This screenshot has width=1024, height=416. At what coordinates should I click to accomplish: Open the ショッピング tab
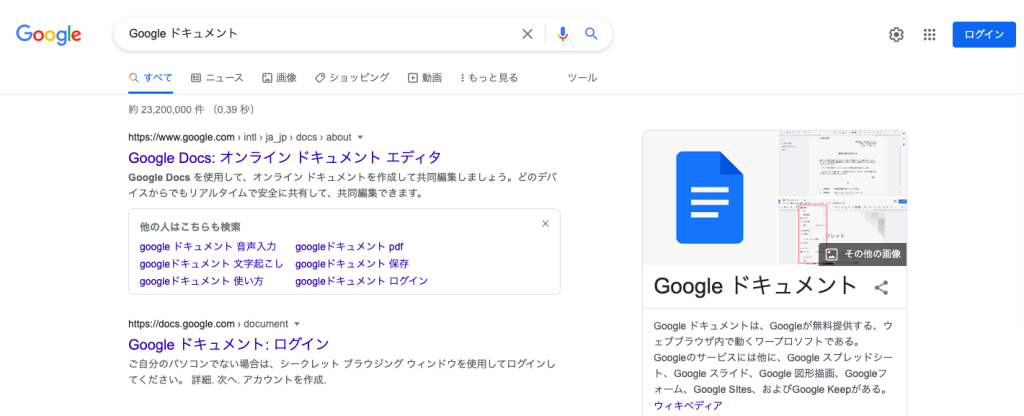coord(352,78)
